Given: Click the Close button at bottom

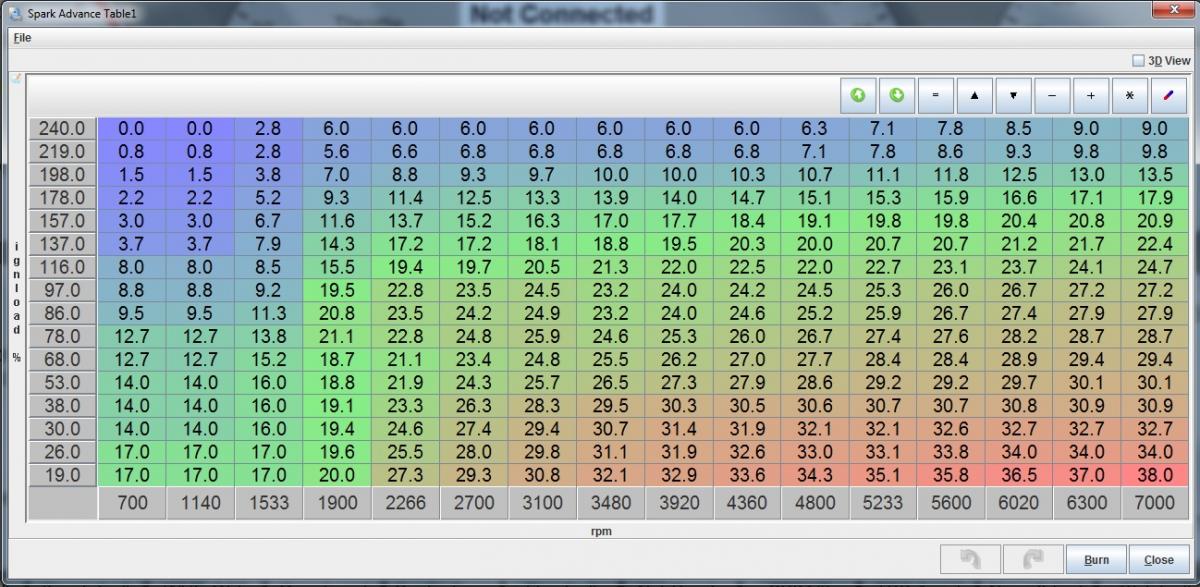Looking at the screenshot, I should [1158, 560].
